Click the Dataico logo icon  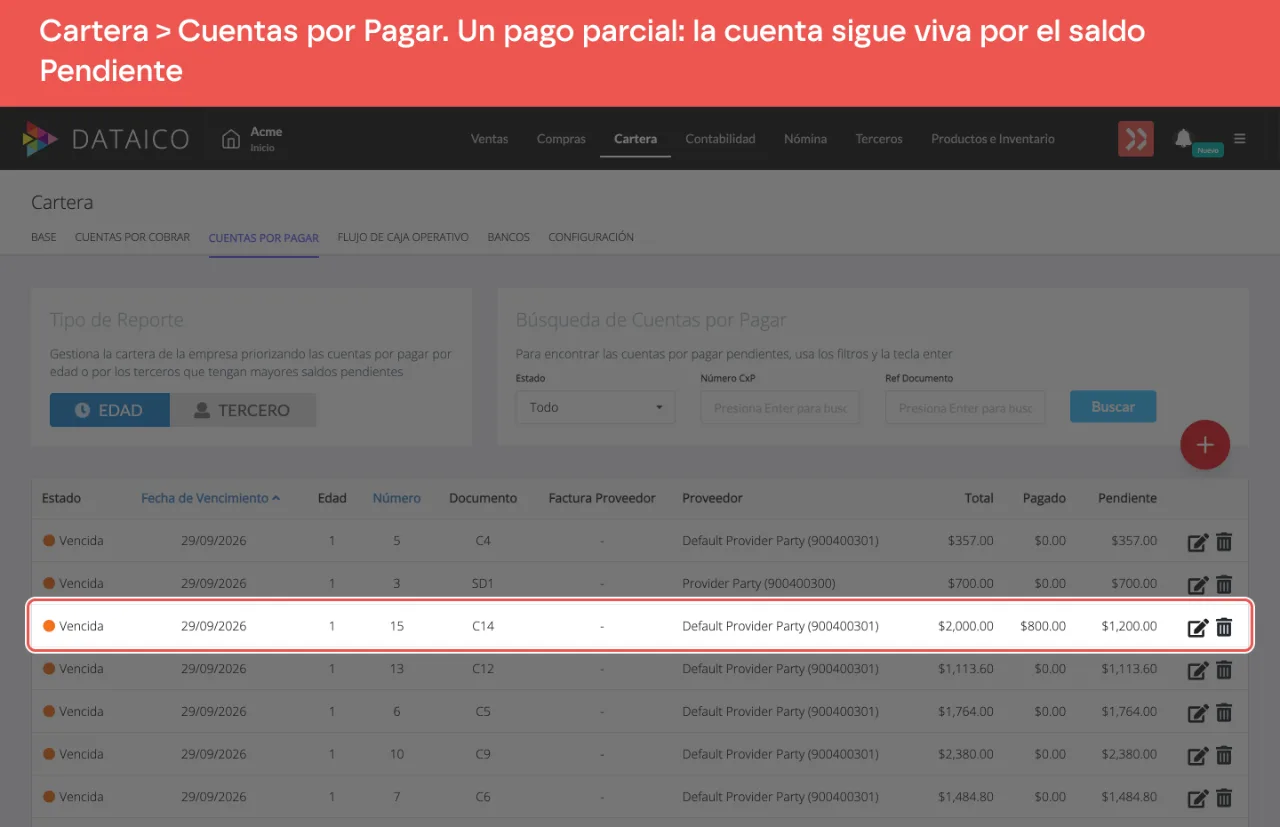point(40,139)
